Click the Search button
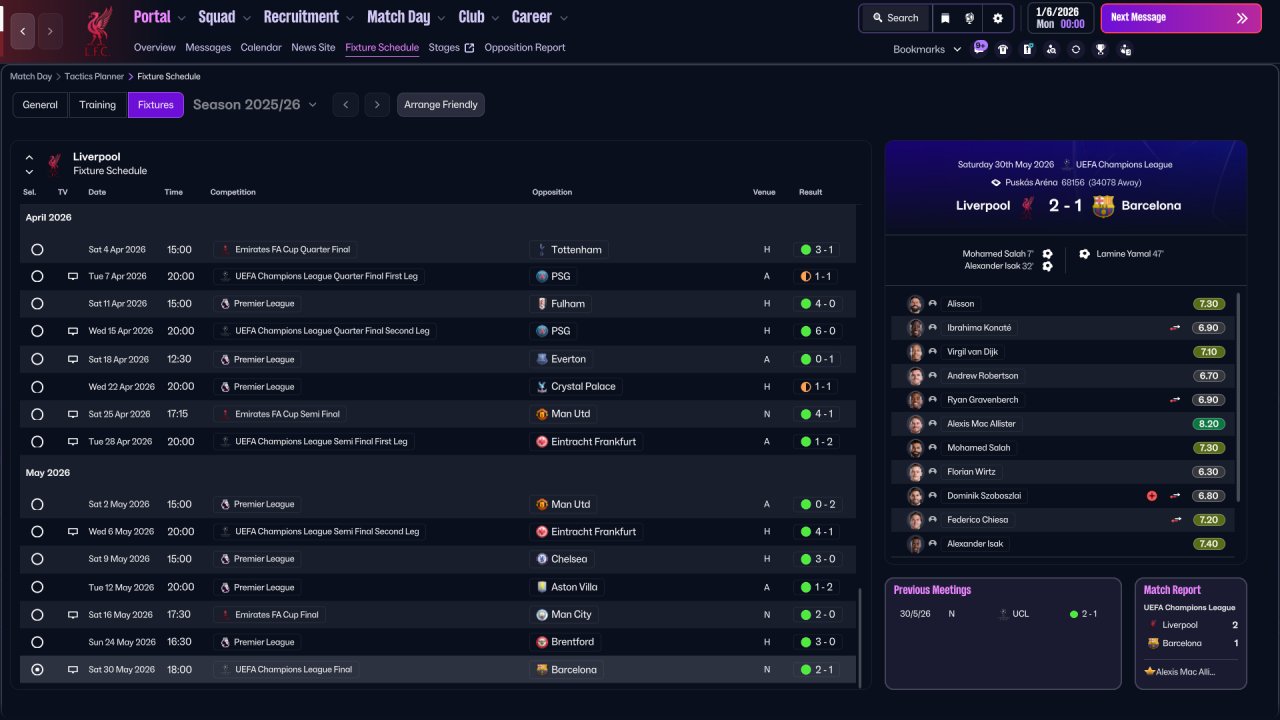1280x720 pixels. tap(895, 18)
